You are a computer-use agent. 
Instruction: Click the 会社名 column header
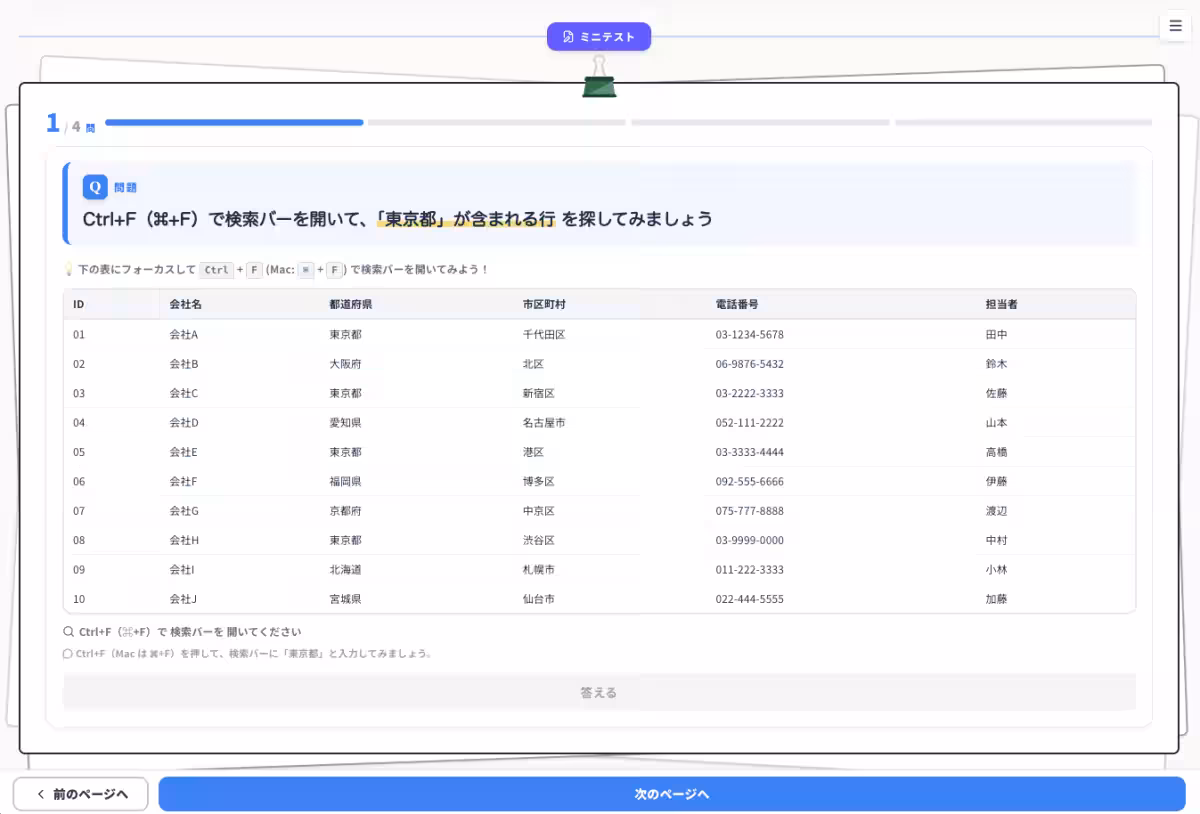(x=186, y=304)
